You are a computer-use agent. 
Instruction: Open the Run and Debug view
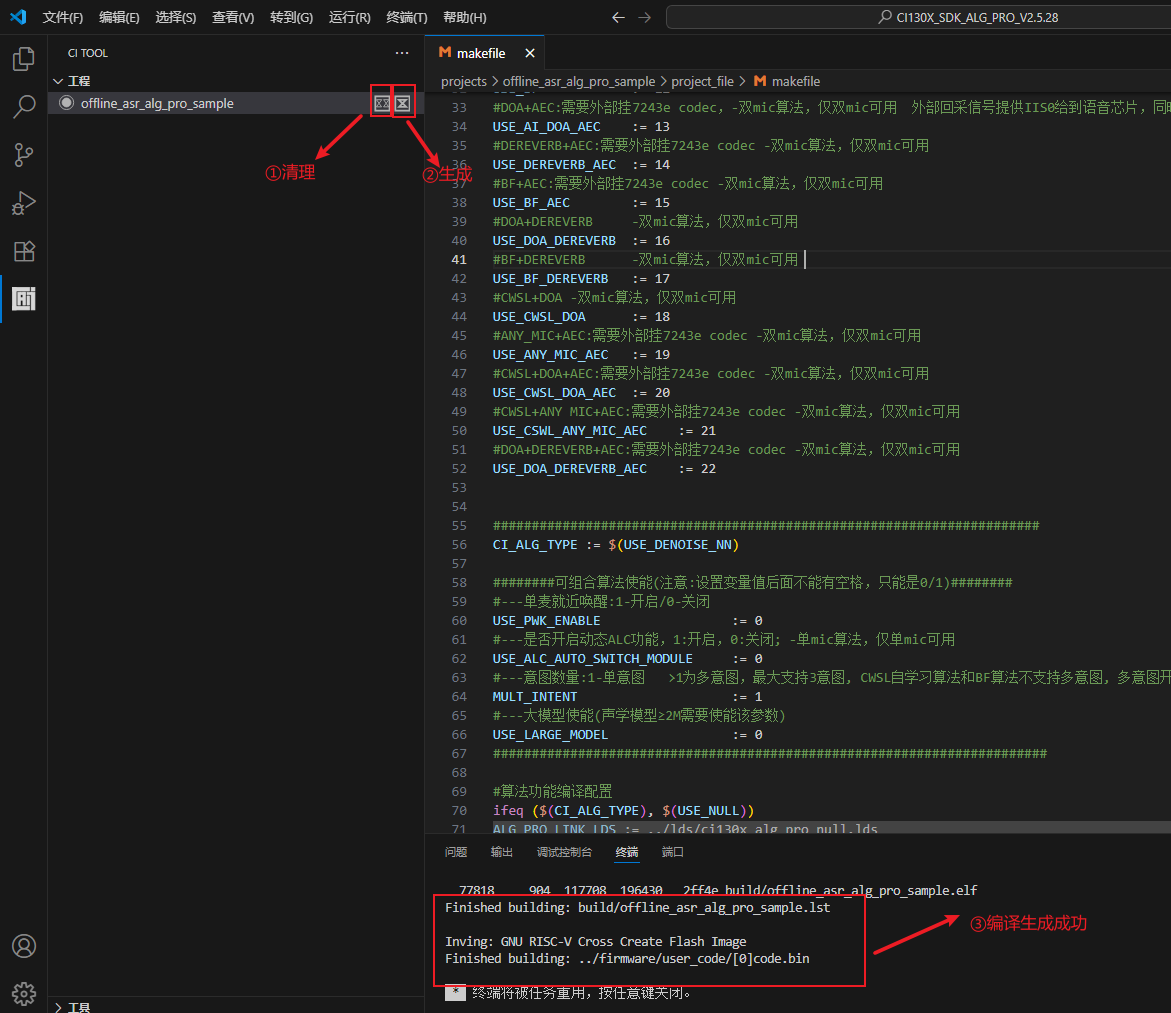[x=23, y=203]
